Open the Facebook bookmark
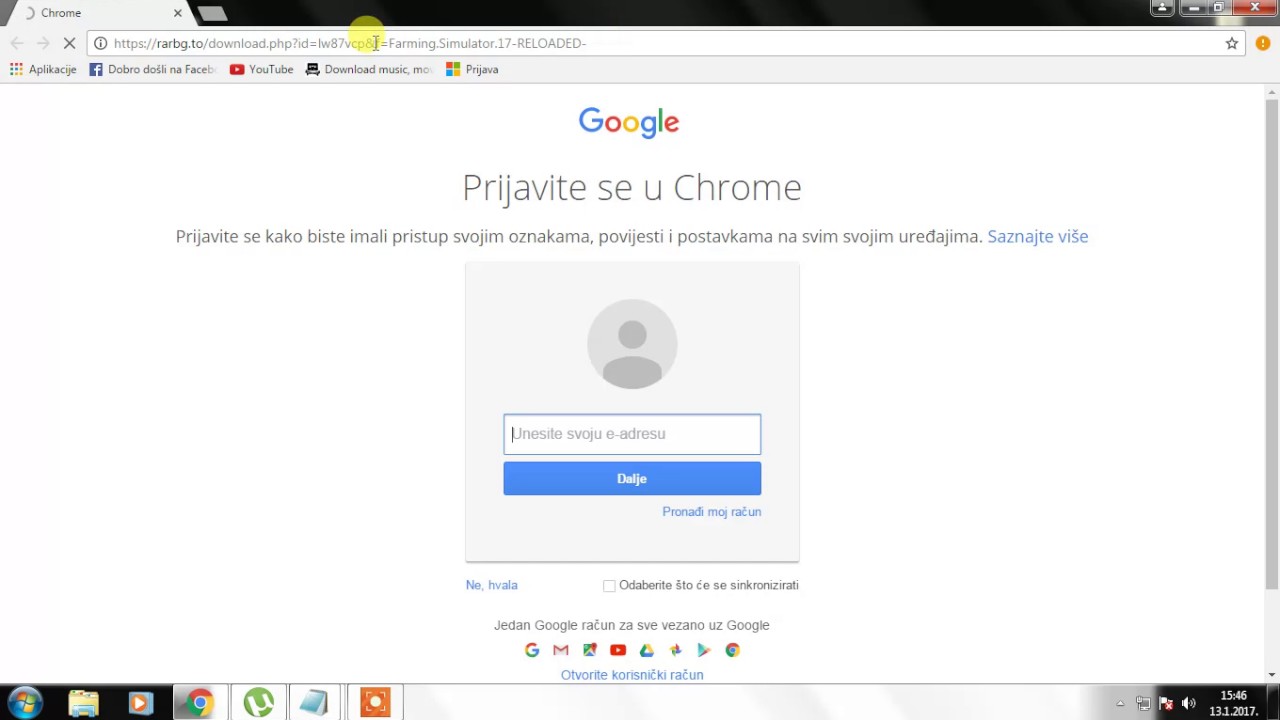The image size is (1280, 720). tap(153, 69)
